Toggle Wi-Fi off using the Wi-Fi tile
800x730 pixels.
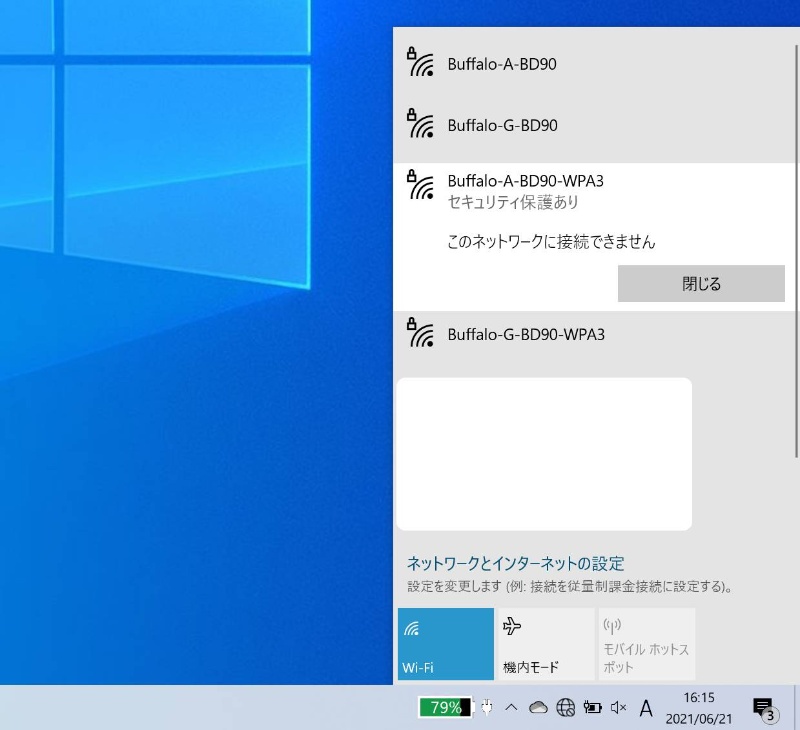[445, 643]
